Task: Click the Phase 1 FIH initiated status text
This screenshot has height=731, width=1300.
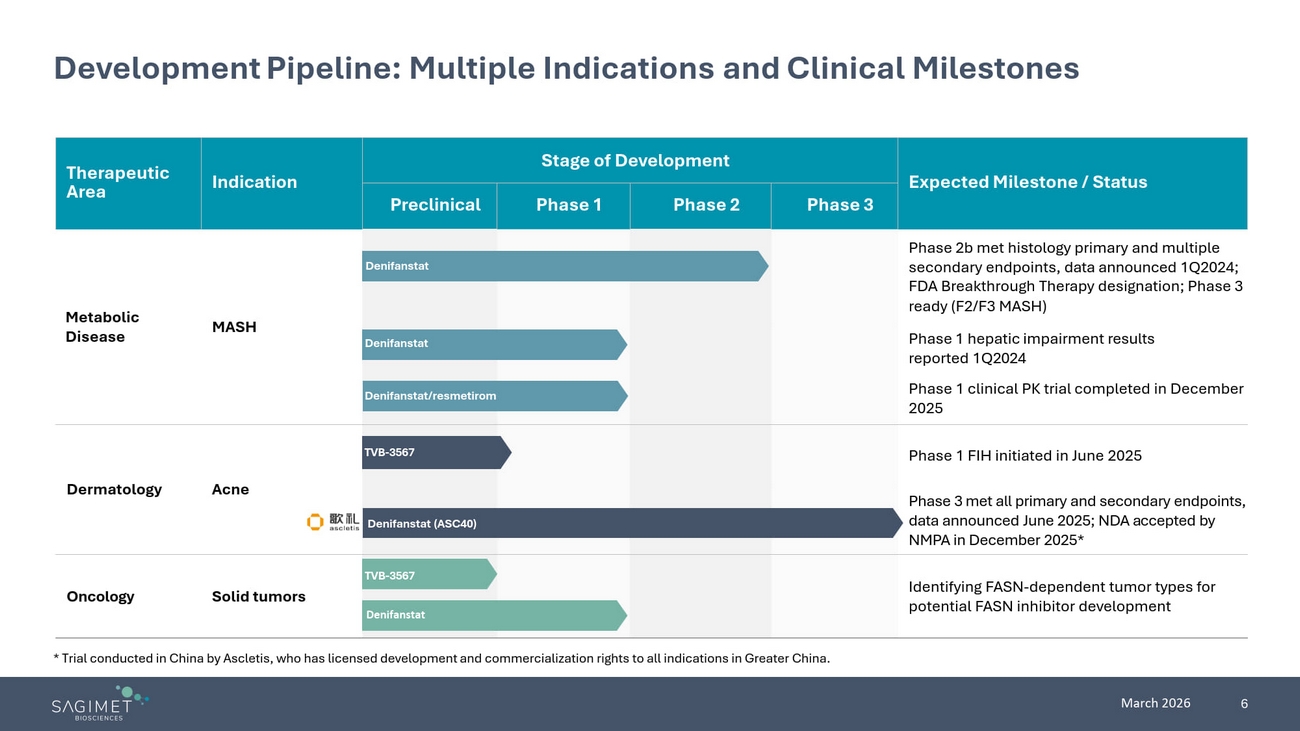Action: 1024,456
